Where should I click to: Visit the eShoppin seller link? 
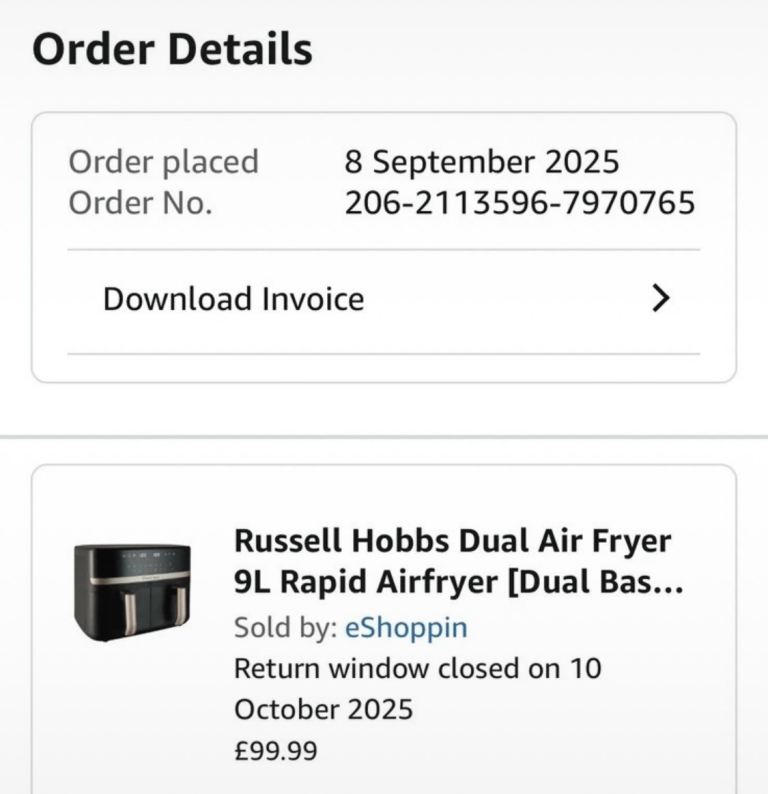coord(406,628)
